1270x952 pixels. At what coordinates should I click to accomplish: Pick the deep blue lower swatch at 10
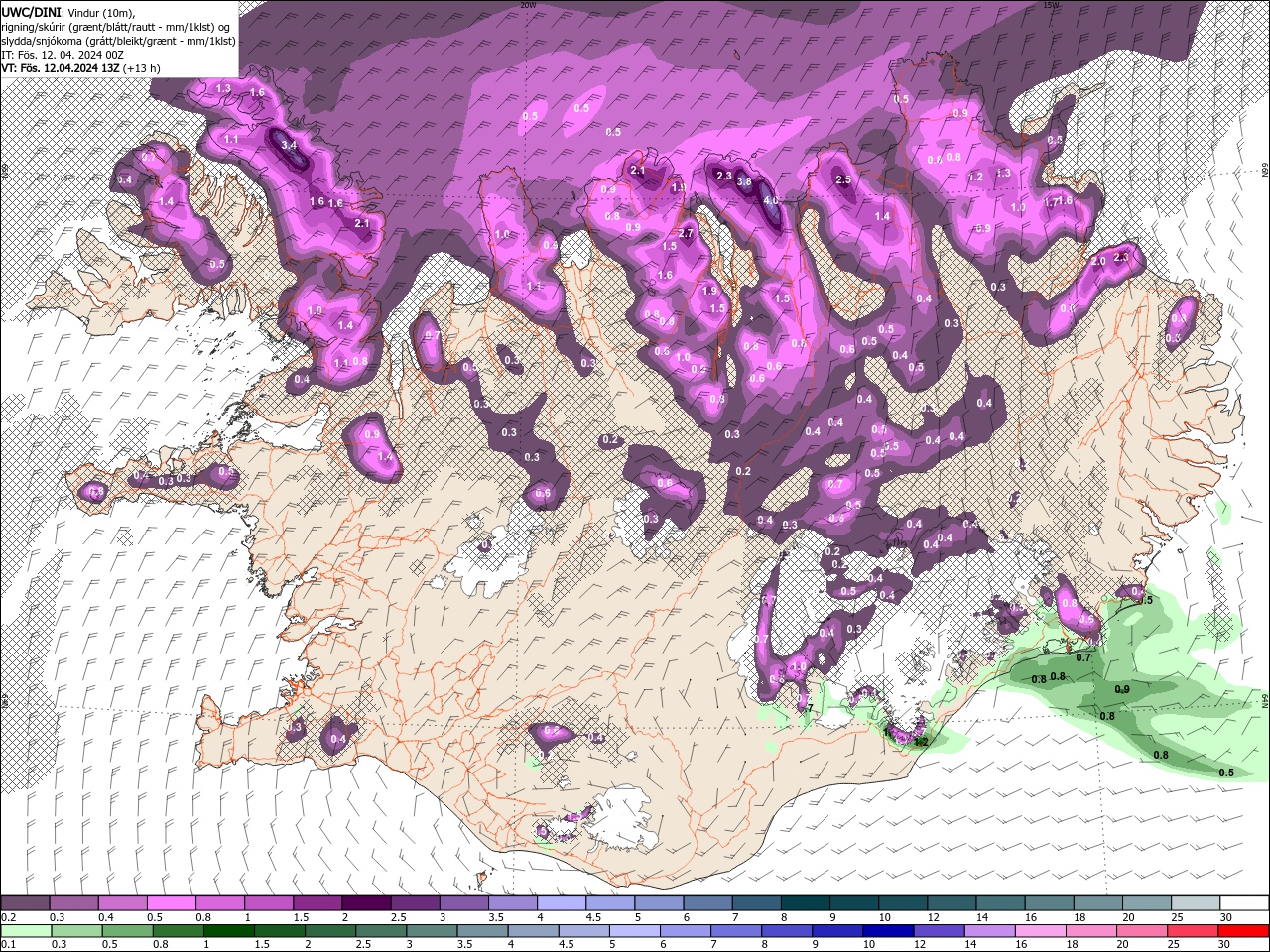887,931
